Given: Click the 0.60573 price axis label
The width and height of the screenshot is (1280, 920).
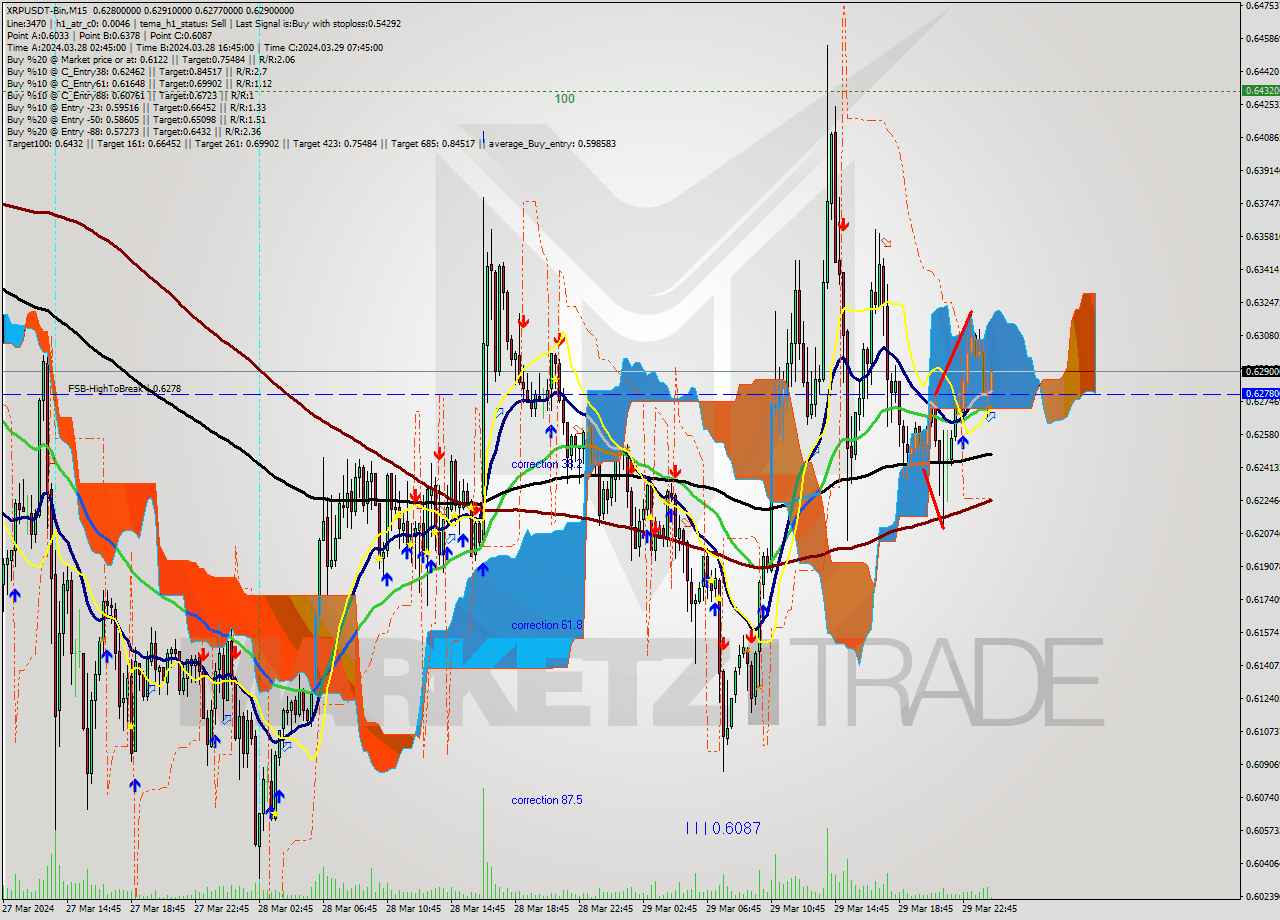Looking at the screenshot, I should tap(1262, 831).
